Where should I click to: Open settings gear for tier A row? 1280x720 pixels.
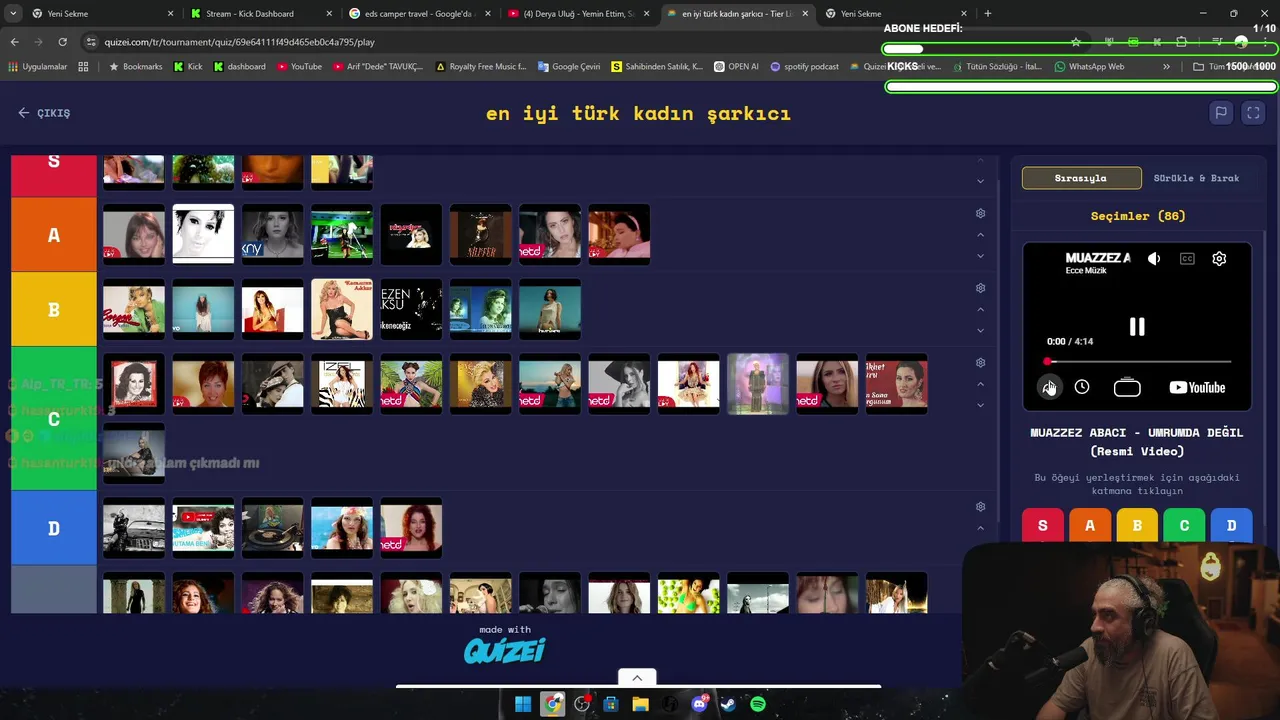pyautogui.click(x=980, y=213)
